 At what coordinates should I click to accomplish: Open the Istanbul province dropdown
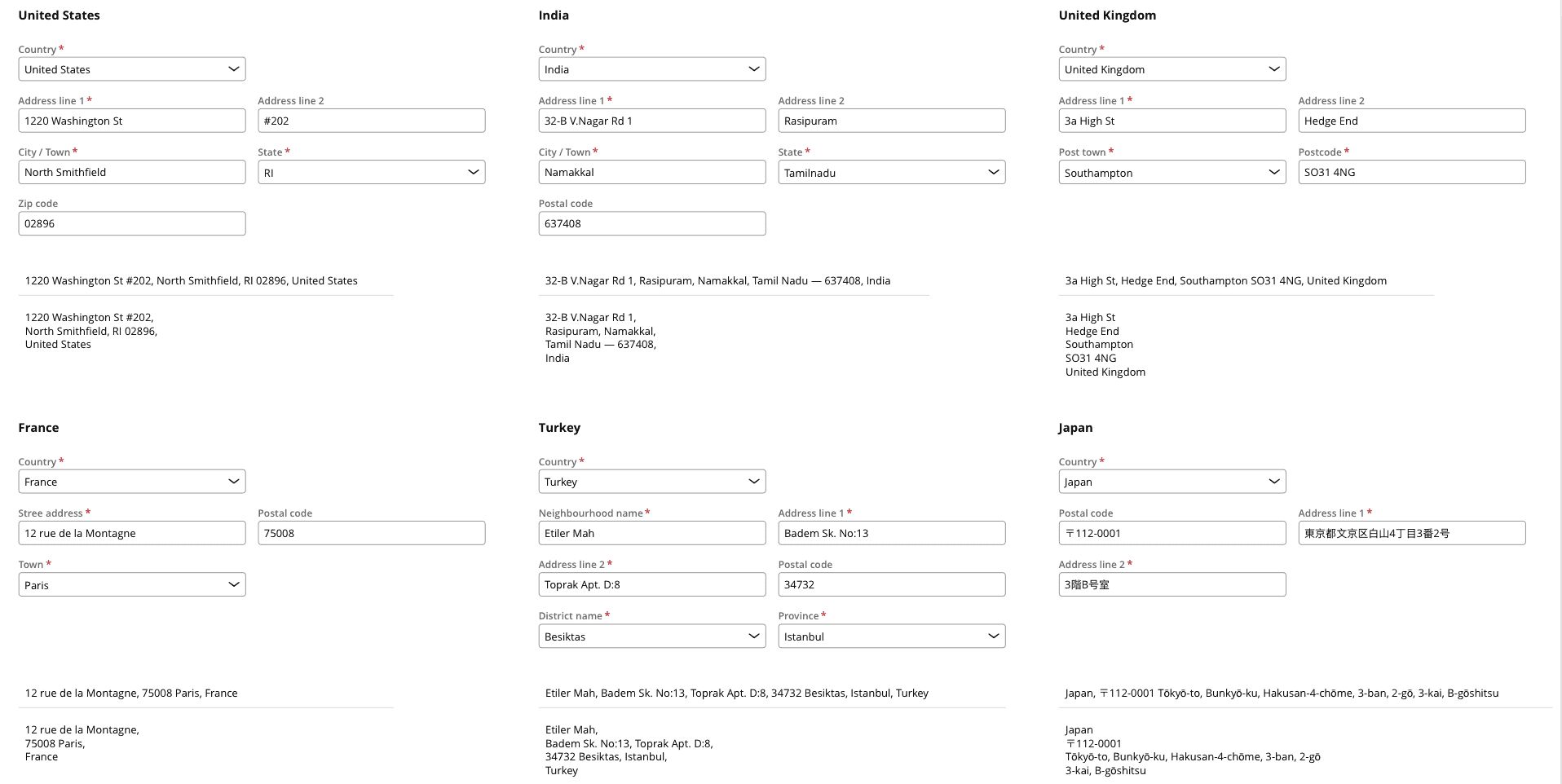pos(892,636)
